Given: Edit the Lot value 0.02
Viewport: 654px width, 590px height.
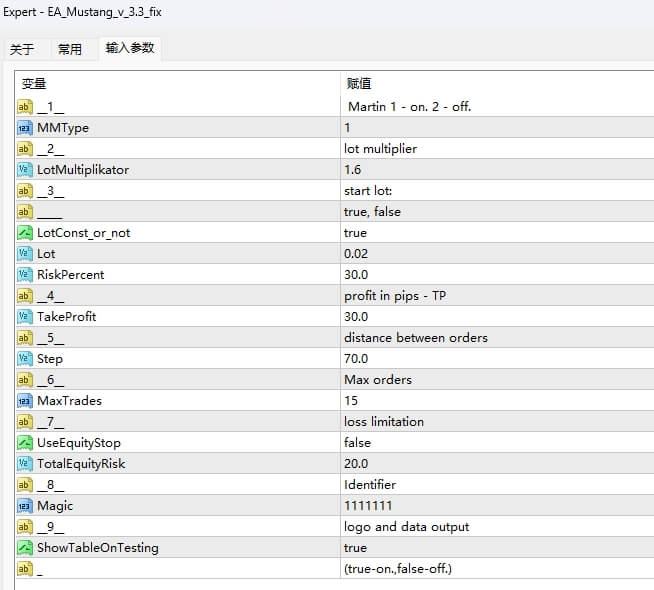Looking at the screenshot, I should click(x=356, y=254).
